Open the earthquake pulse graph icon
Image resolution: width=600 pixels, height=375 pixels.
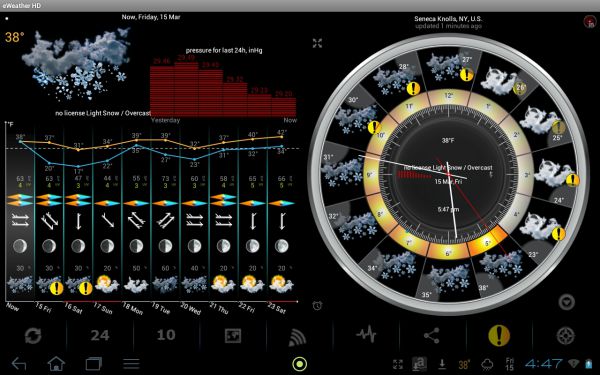[366, 335]
